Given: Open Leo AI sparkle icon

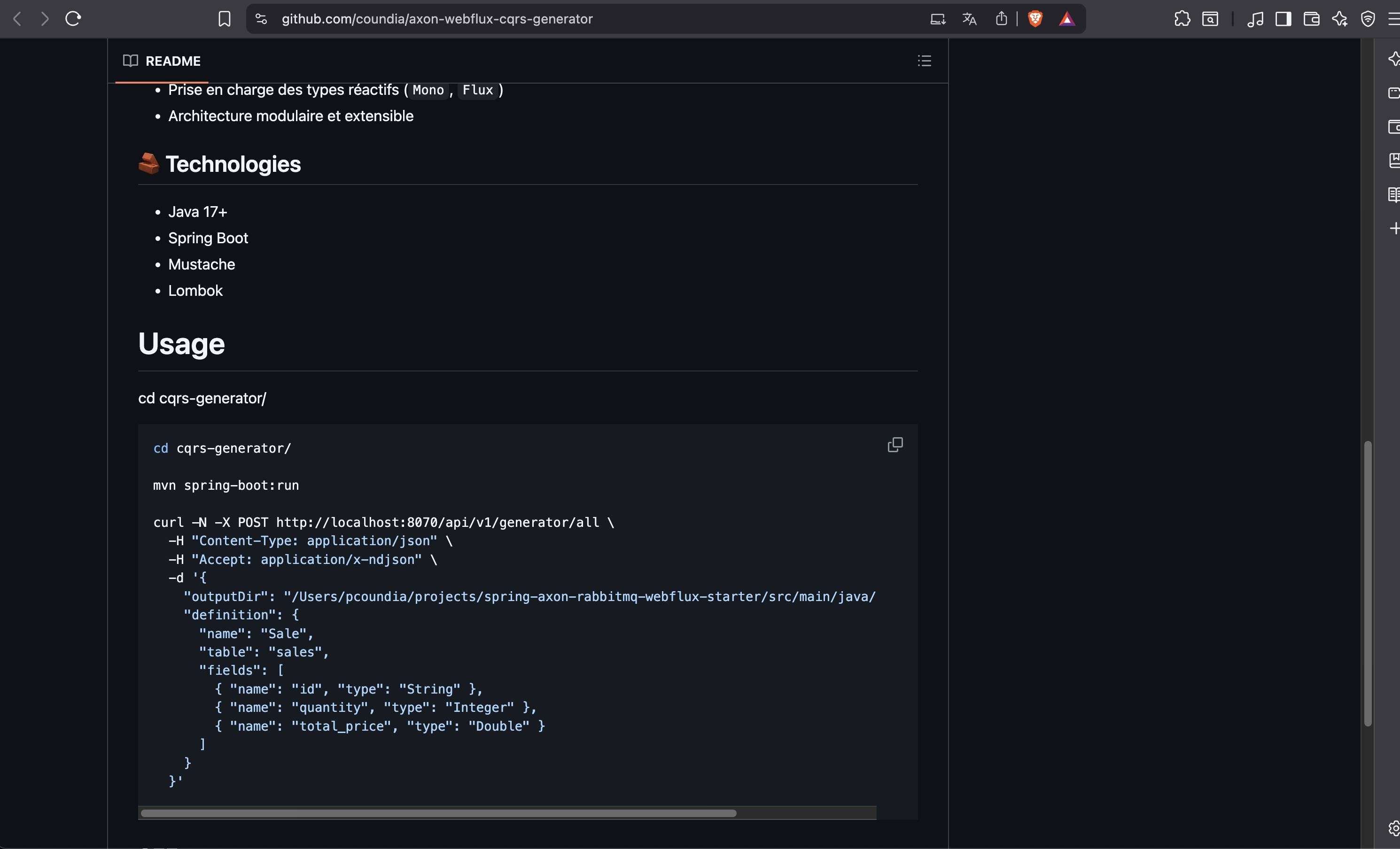Looking at the screenshot, I should click(x=1339, y=19).
